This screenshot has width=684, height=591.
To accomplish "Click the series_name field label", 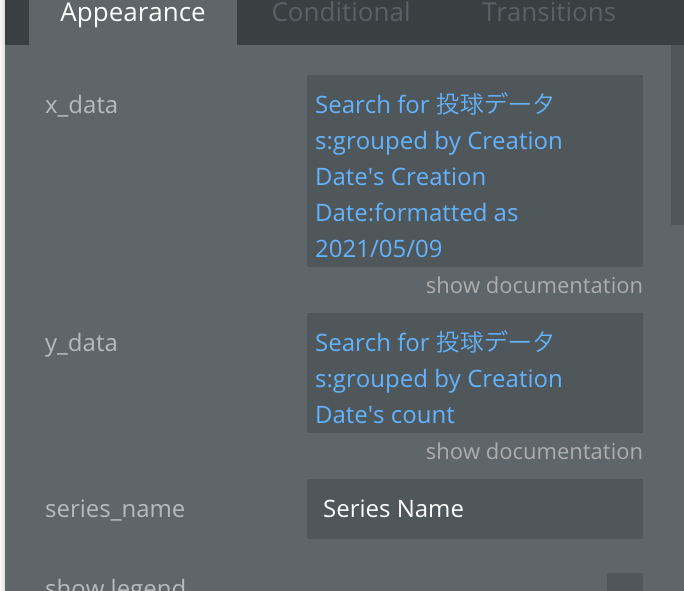I will point(115,509).
